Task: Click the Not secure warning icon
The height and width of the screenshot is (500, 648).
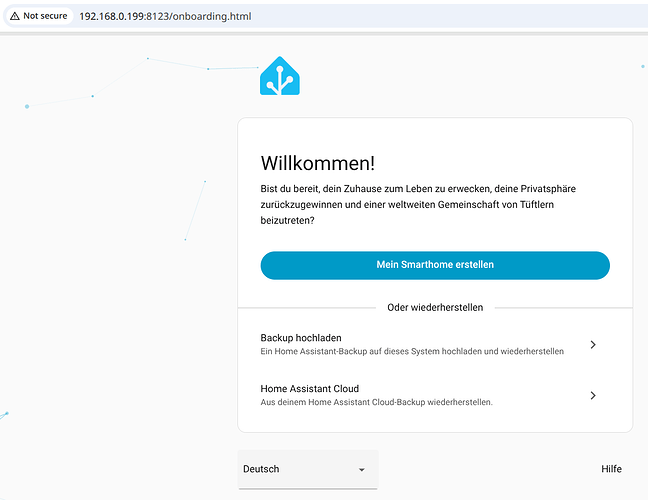Action: 15,16
